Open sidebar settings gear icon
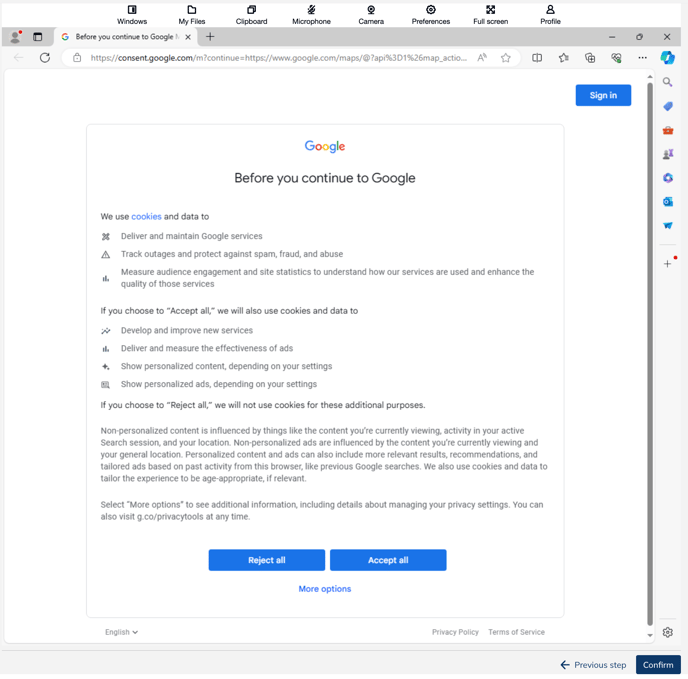This screenshot has height=679, width=688. point(667,632)
